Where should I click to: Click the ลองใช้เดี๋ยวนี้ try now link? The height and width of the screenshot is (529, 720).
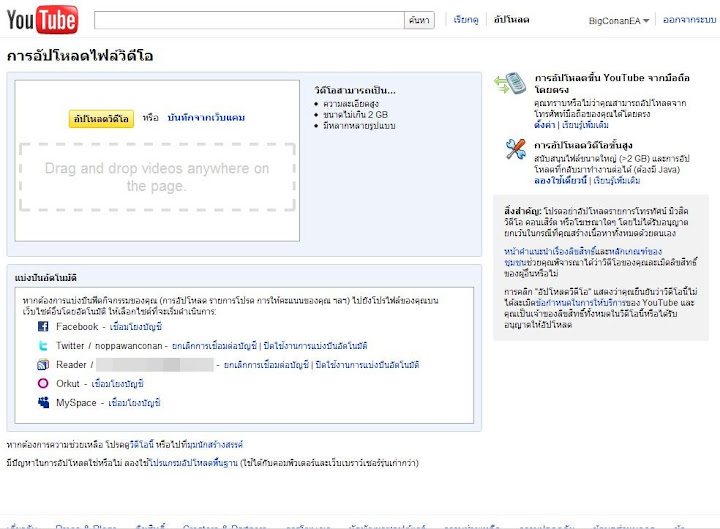(560, 180)
